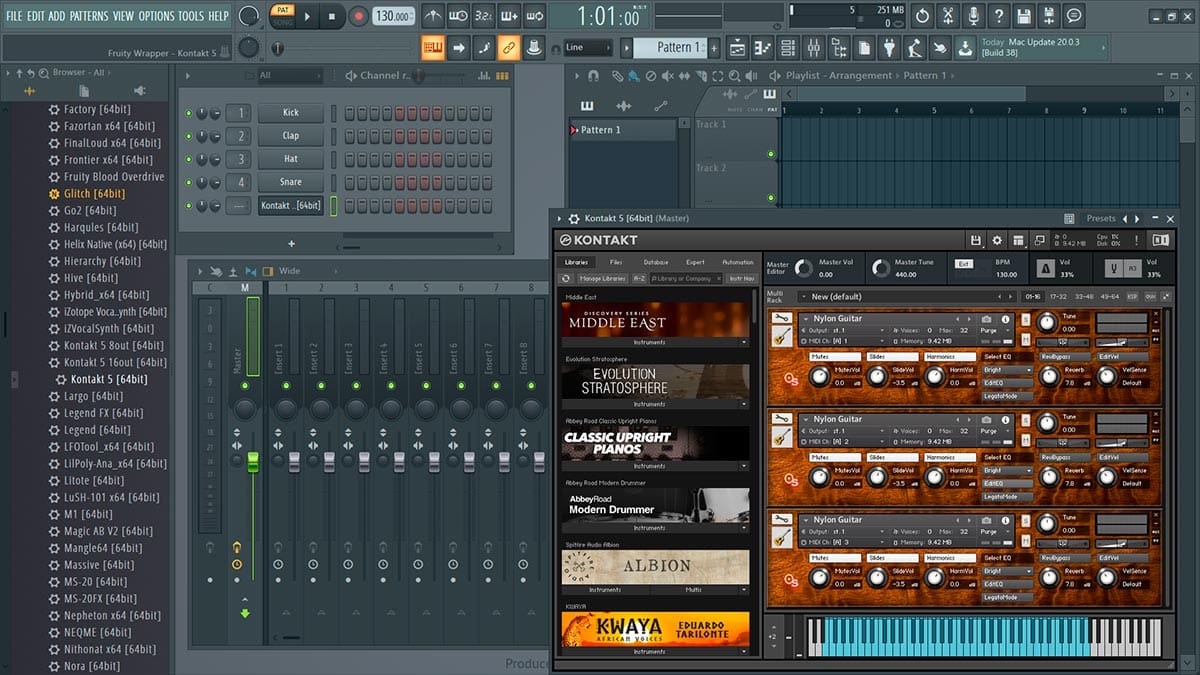Click the question mark help icon
The width and height of the screenshot is (1200, 675).
click(998, 16)
